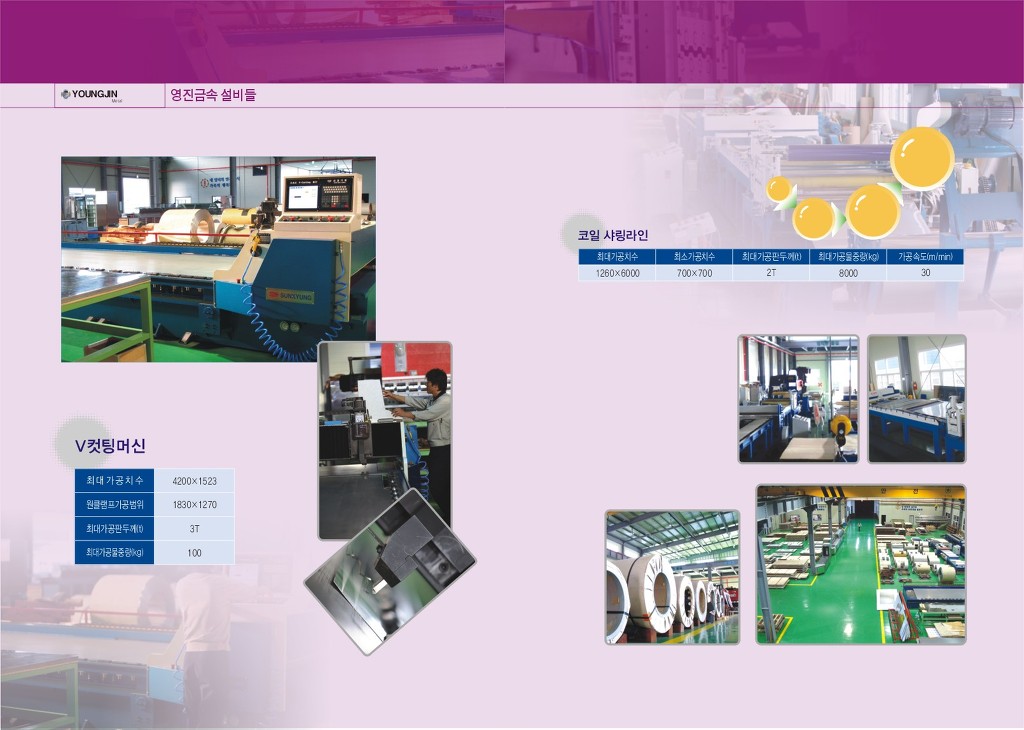Click the value '2T'

pyautogui.click(x=771, y=273)
